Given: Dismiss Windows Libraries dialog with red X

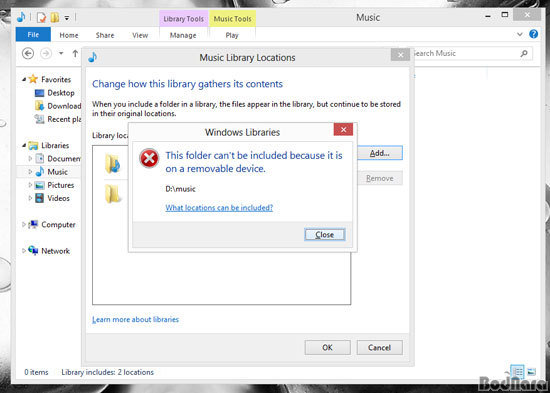Looking at the screenshot, I should pos(343,129).
